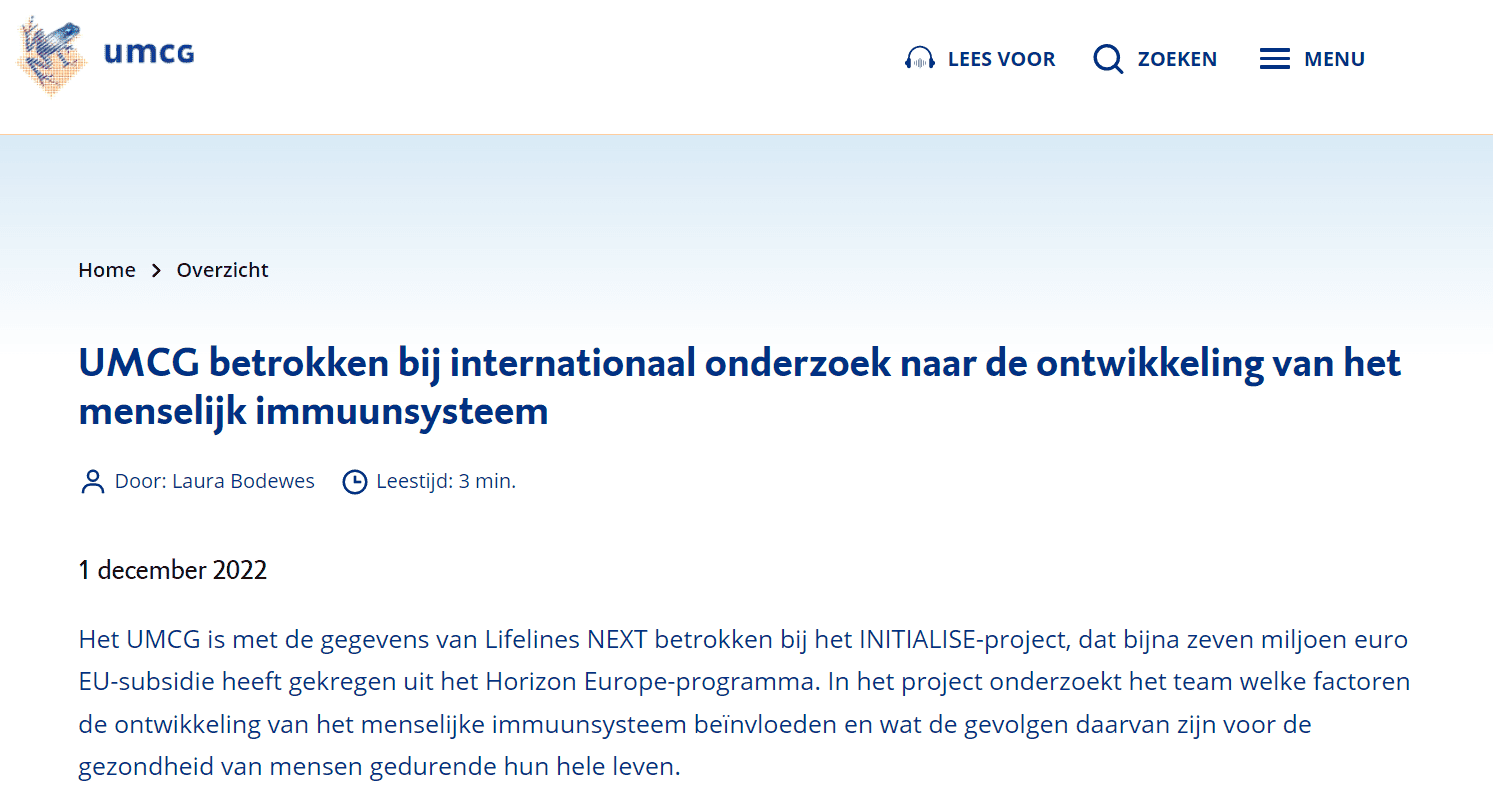Click the LEES VOOR label
This screenshot has height=808, width=1493.
point(1001,59)
